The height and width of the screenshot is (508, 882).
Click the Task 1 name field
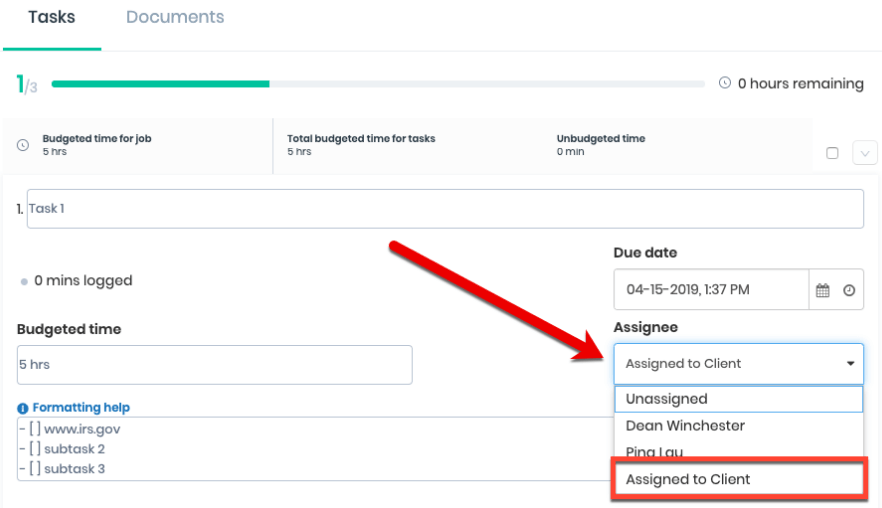click(x=445, y=209)
